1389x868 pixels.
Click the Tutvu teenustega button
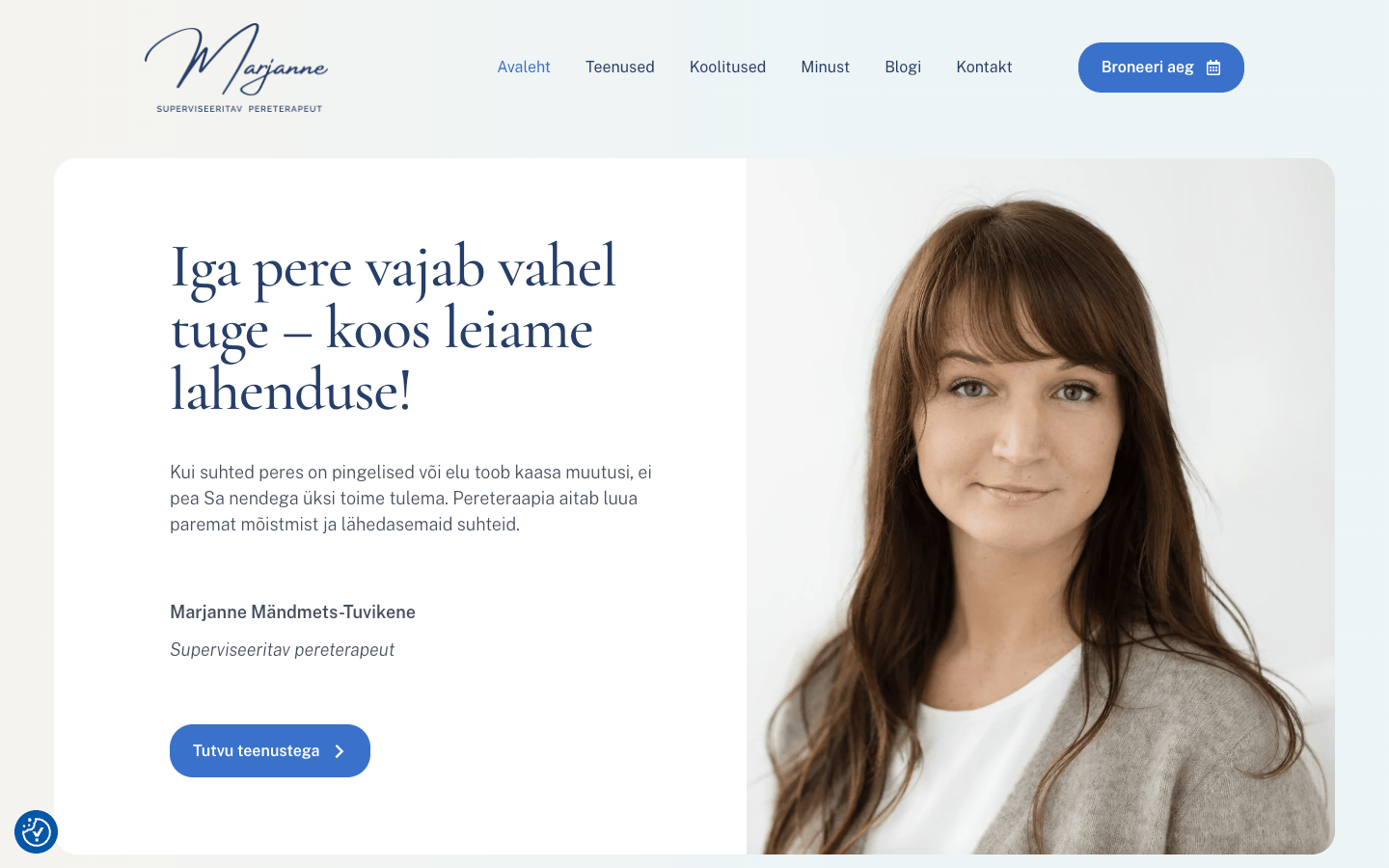270,750
